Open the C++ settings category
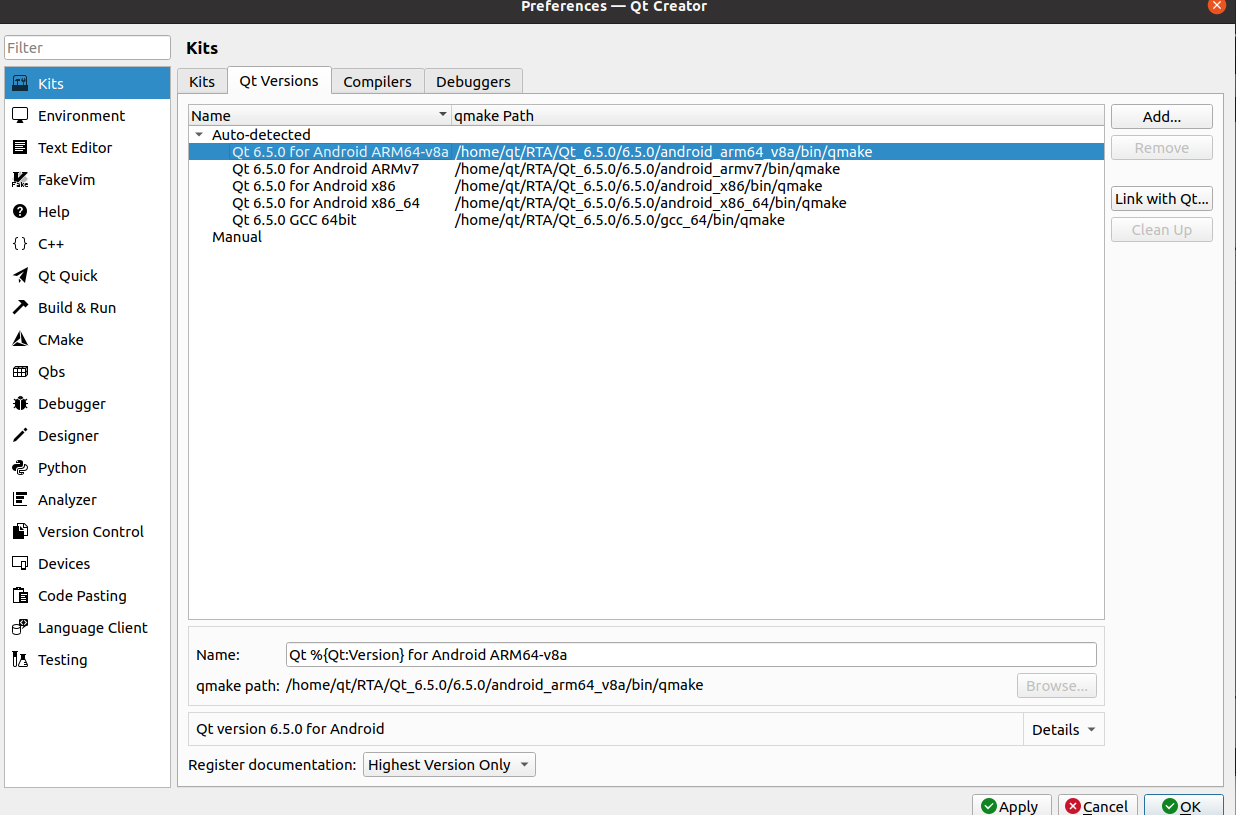Screen dimensions: 1236x815 [87, 244]
